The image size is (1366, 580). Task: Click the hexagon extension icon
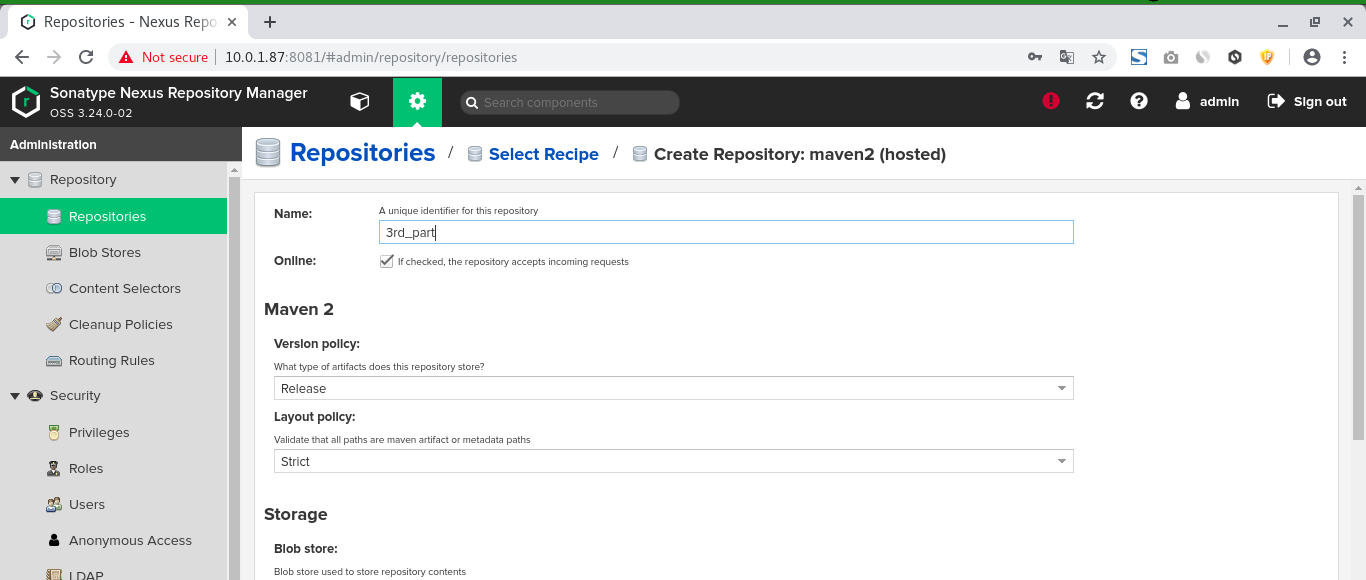tap(1235, 57)
